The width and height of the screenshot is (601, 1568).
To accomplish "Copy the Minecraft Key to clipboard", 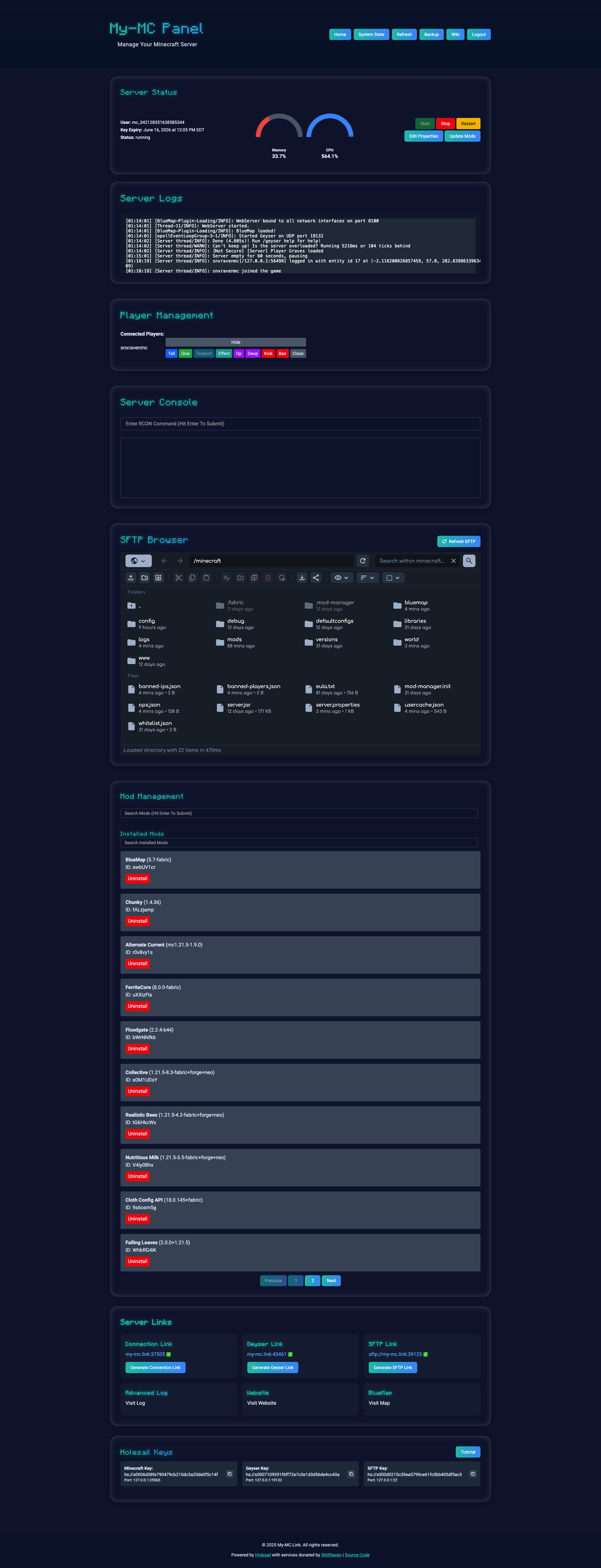I will (229, 1474).
